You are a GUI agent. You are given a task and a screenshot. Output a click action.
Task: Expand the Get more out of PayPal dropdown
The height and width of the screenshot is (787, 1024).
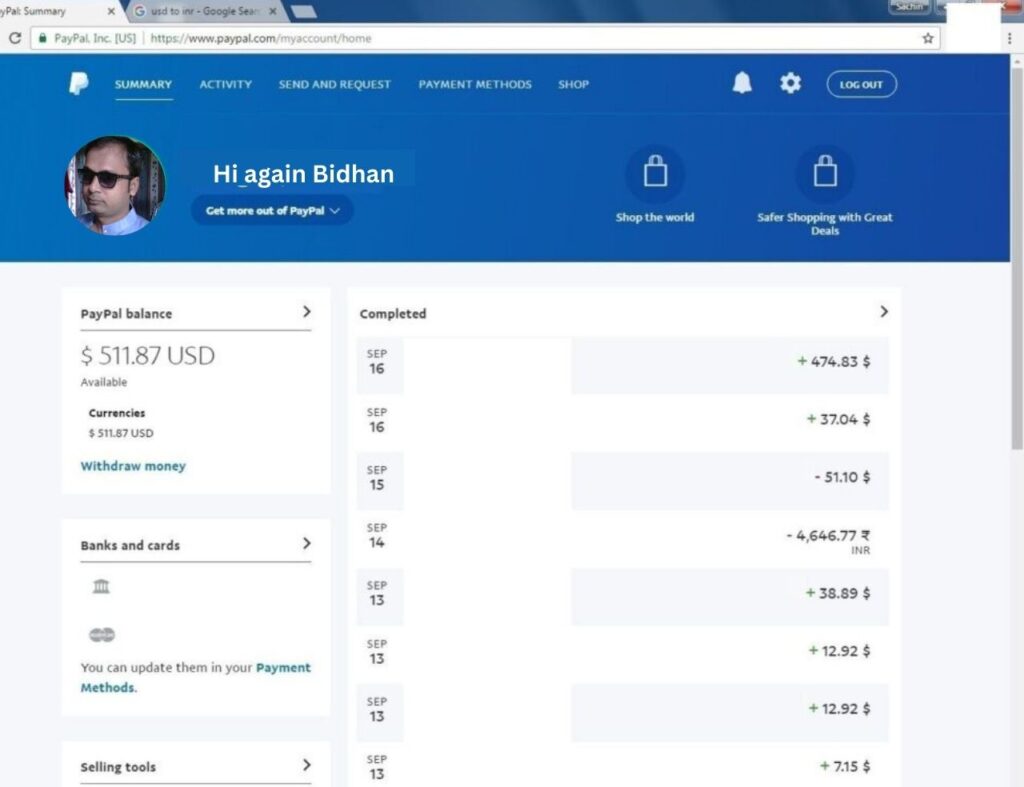coord(272,211)
